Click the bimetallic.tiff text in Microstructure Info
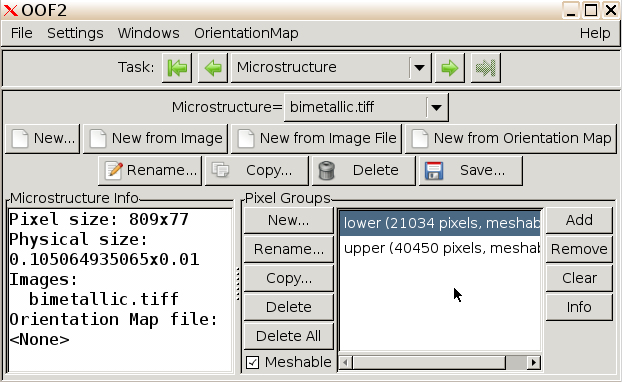This screenshot has height=382, width=622. pos(104,299)
